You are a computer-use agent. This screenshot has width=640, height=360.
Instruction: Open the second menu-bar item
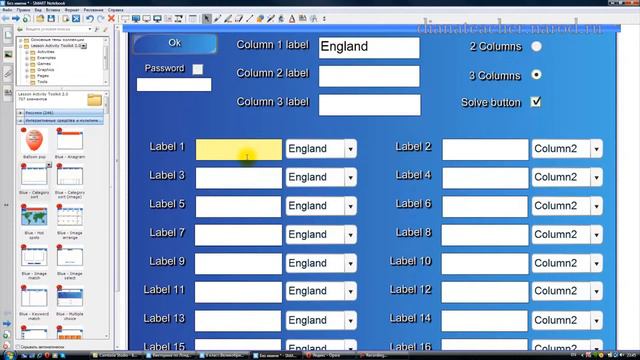click(x=23, y=10)
